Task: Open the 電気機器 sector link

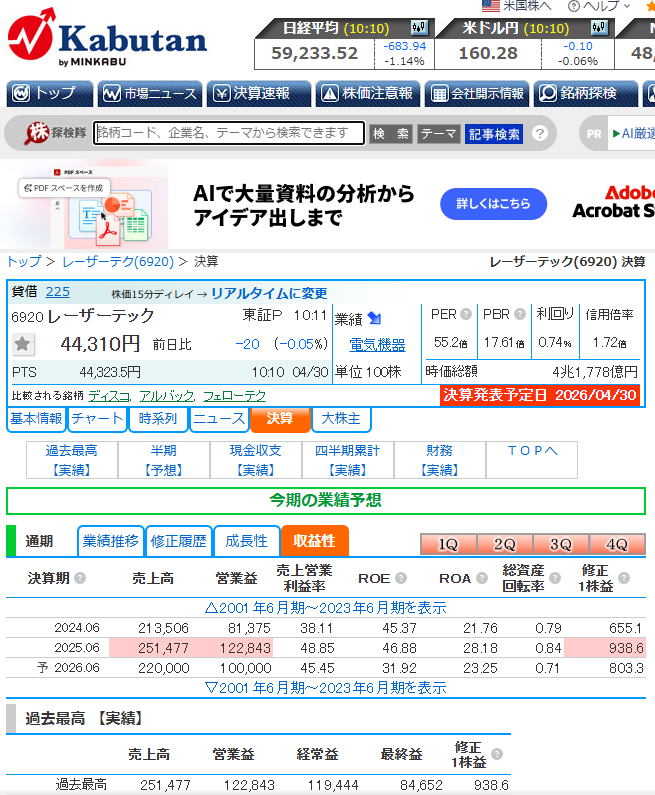Action: tap(377, 345)
